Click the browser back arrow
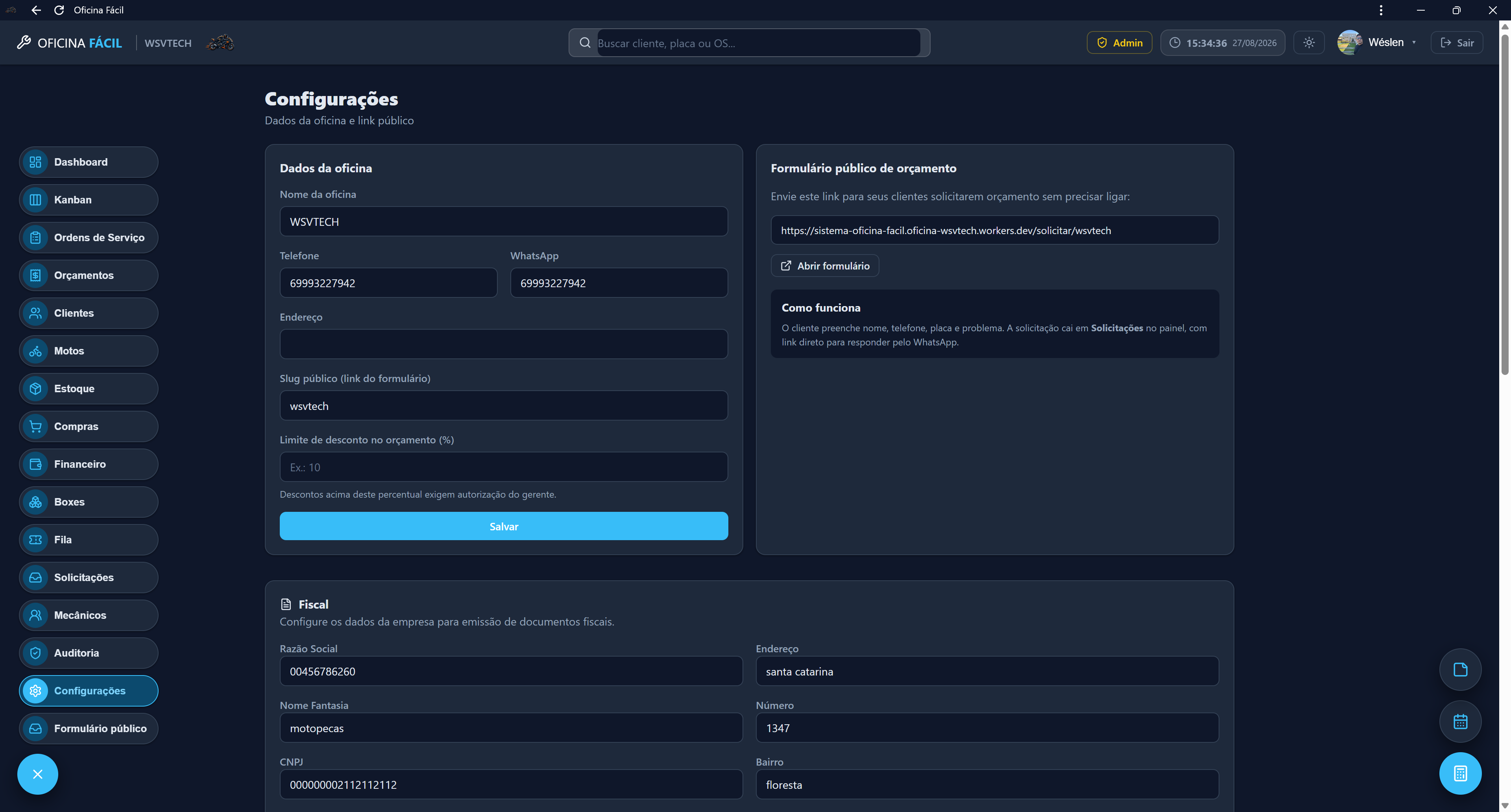Screen dimensions: 1511x812 (36, 10)
